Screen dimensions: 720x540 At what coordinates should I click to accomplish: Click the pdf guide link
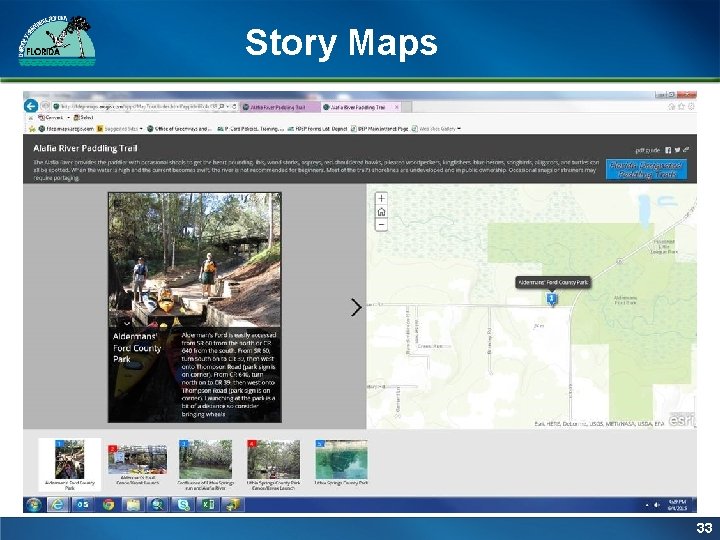(647, 150)
